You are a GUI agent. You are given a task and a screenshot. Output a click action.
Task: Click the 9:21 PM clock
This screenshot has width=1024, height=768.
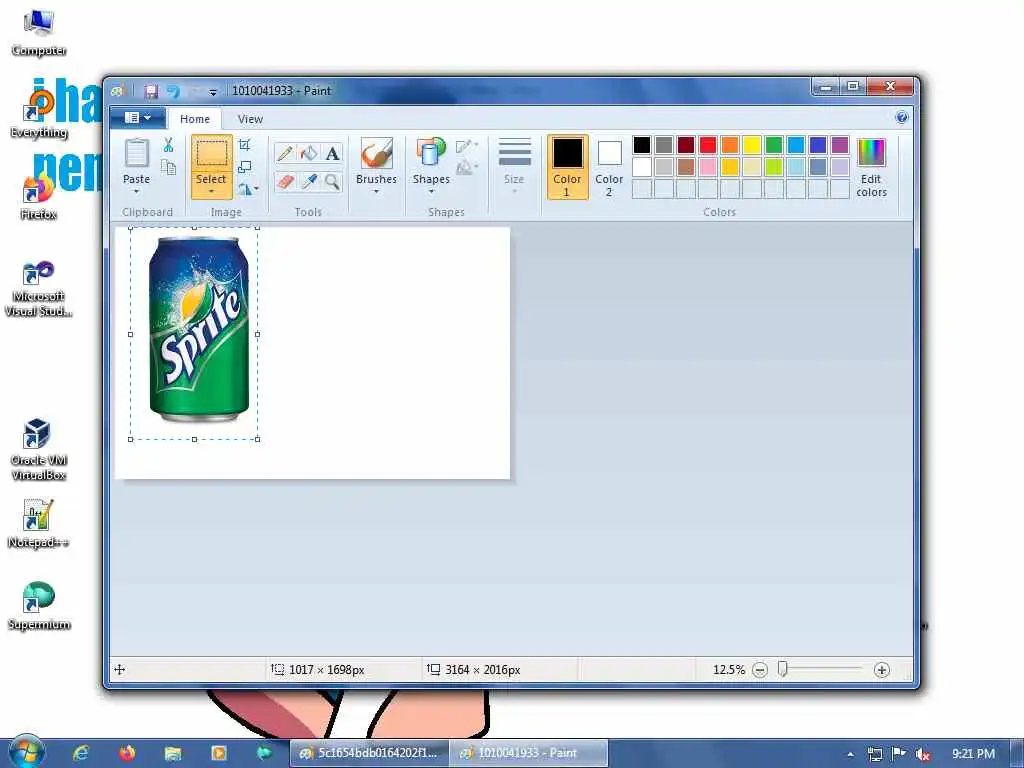(x=973, y=754)
